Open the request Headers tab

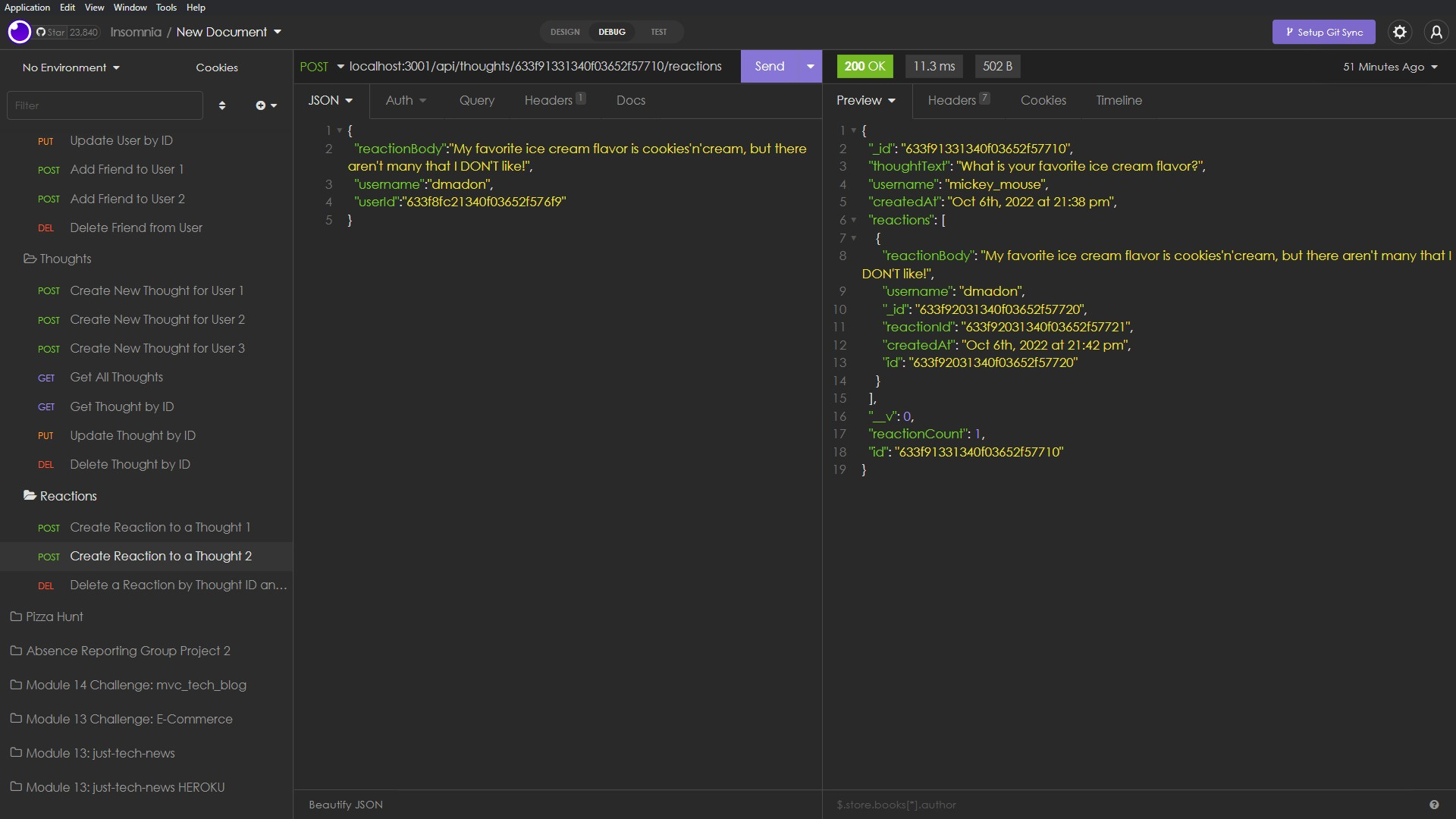point(554,100)
